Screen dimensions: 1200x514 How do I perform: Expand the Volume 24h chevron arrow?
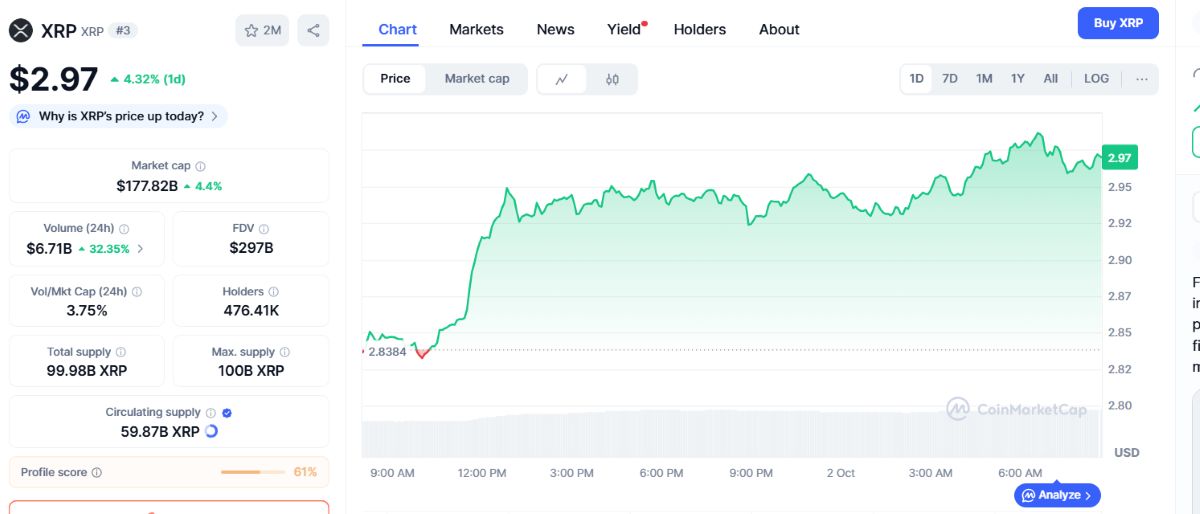click(140, 248)
